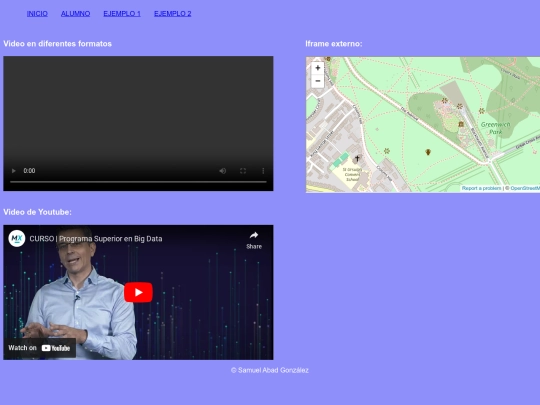The height and width of the screenshot is (405, 540).
Task: Click the heading Video de Youtube:
Action: [38, 212]
